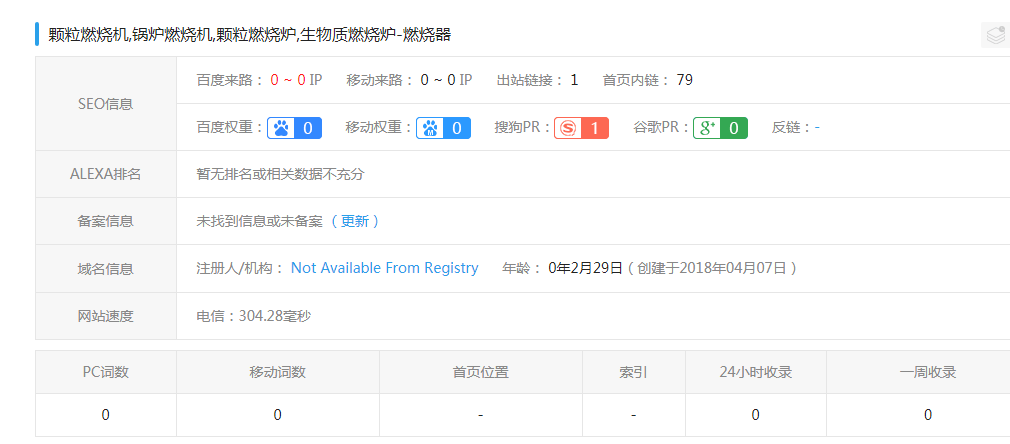The height and width of the screenshot is (444, 1010).
Task: Select the 24小时收录 column header
Action: (x=755, y=372)
